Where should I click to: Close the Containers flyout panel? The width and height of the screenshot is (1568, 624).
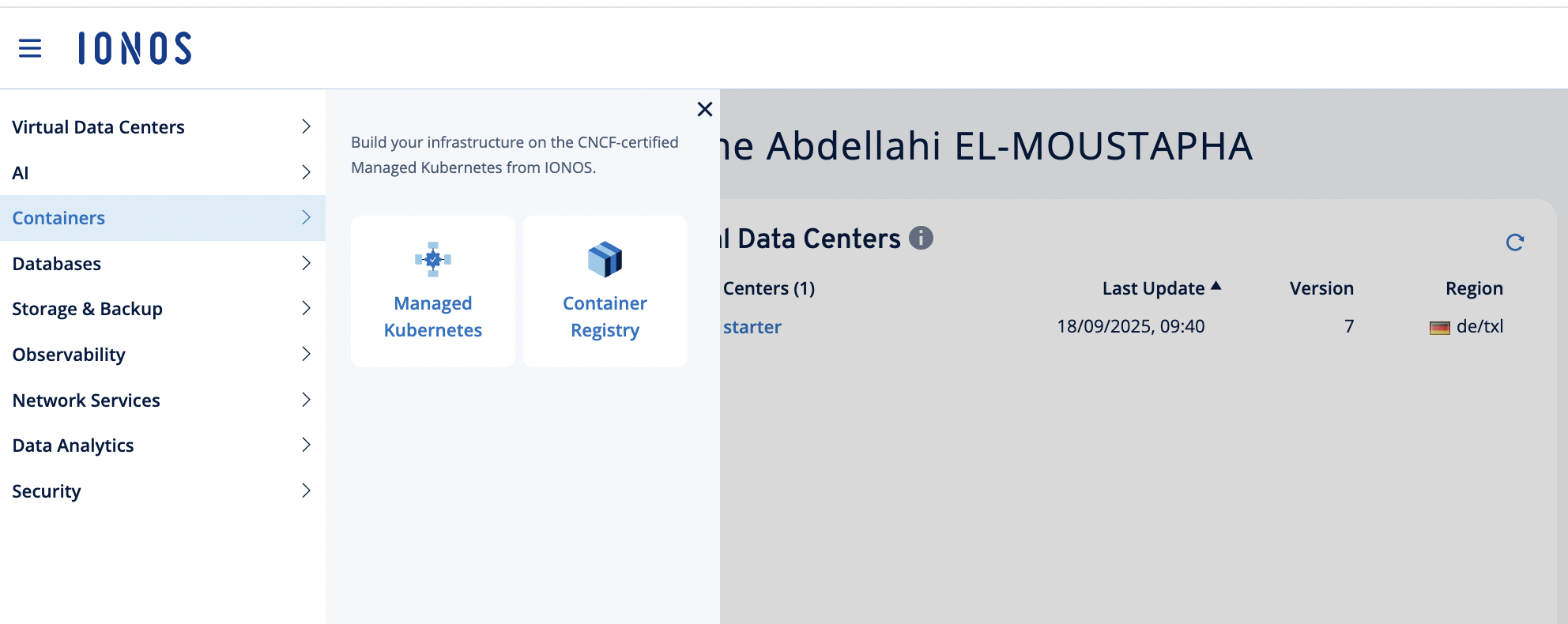(x=704, y=110)
